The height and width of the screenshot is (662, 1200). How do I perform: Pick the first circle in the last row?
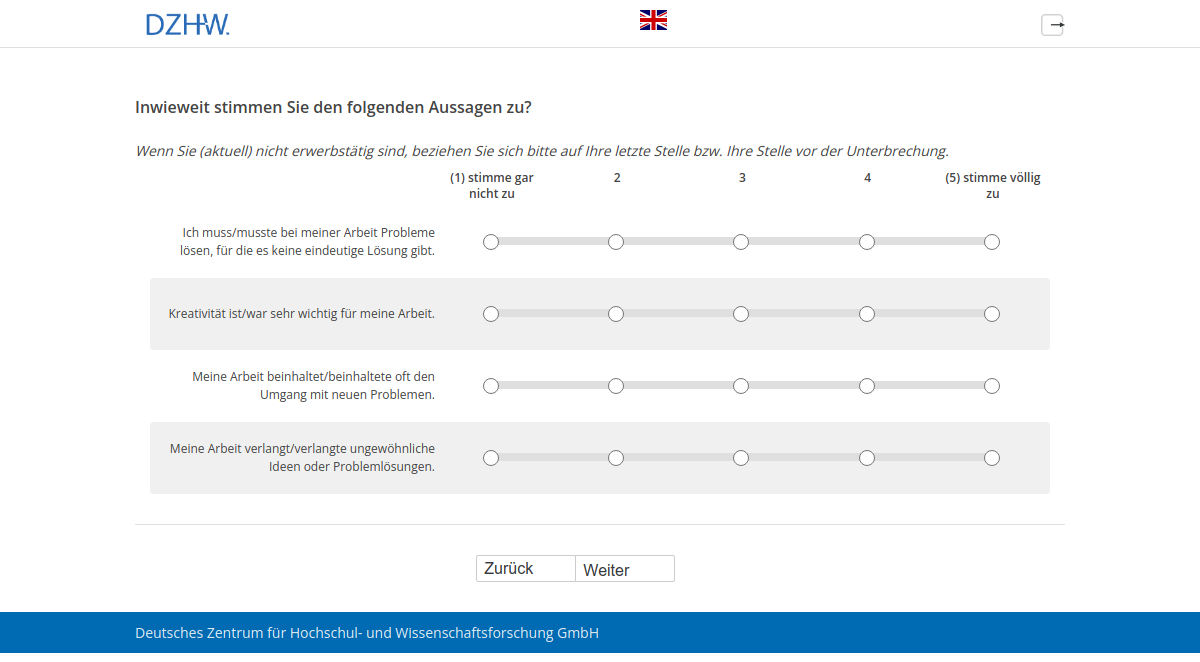(x=491, y=457)
